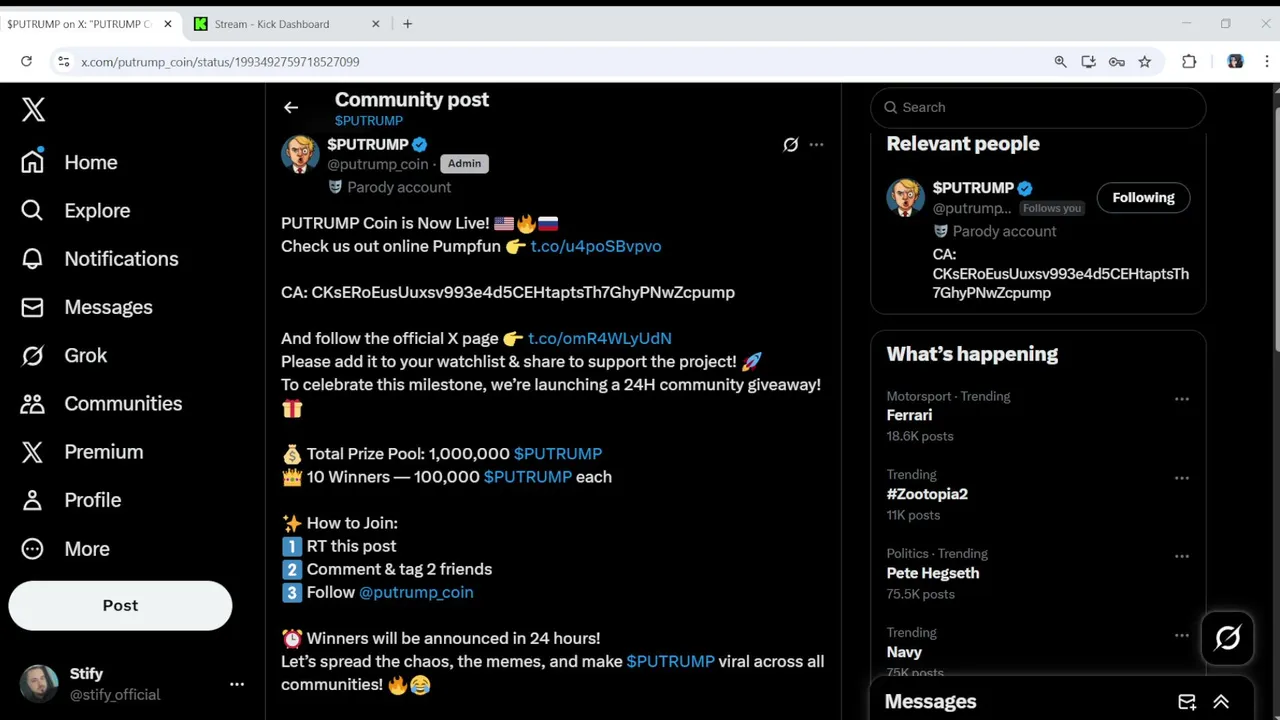Go back using the arrow icon
The width and height of the screenshot is (1280, 720).
pos(291,108)
